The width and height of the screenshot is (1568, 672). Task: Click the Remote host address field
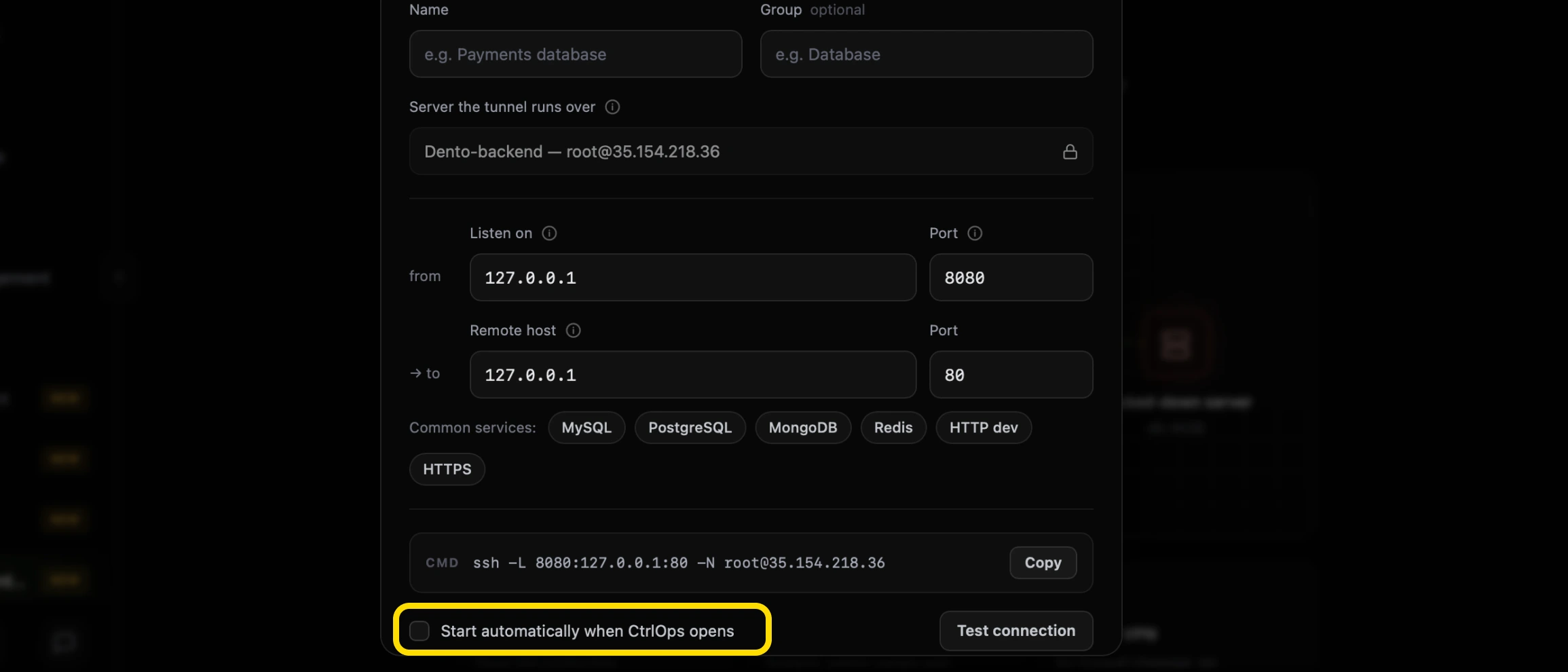(x=693, y=375)
